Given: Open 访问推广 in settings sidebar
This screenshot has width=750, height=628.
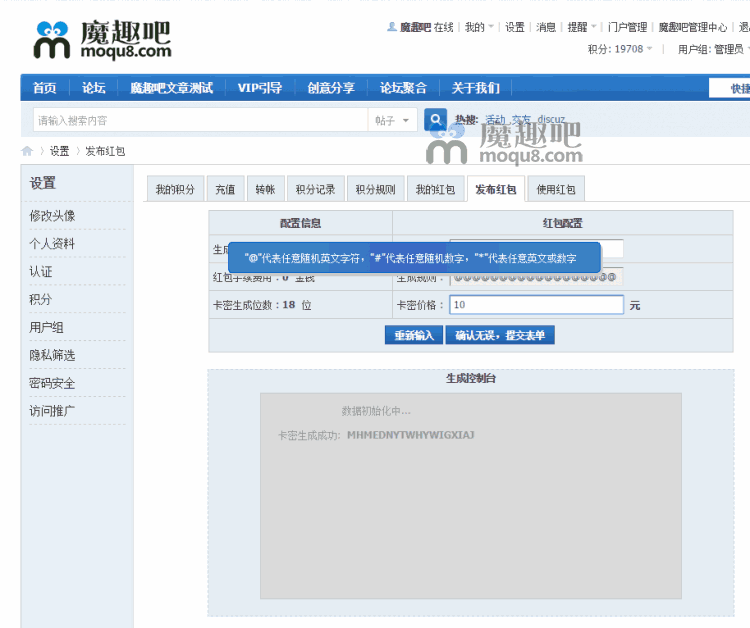Looking at the screenshot, I should 53,411.
